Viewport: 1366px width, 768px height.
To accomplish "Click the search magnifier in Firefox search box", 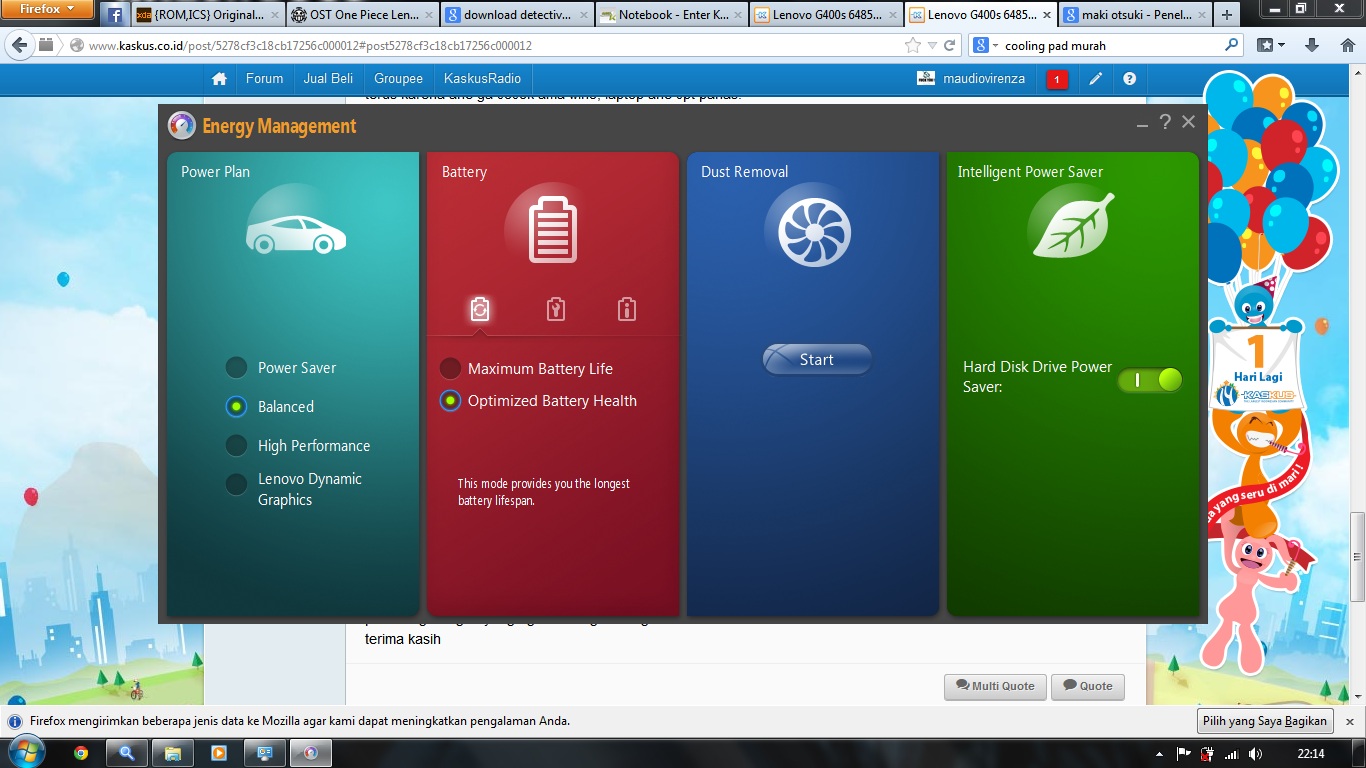I will click(x=1231, y=45).
